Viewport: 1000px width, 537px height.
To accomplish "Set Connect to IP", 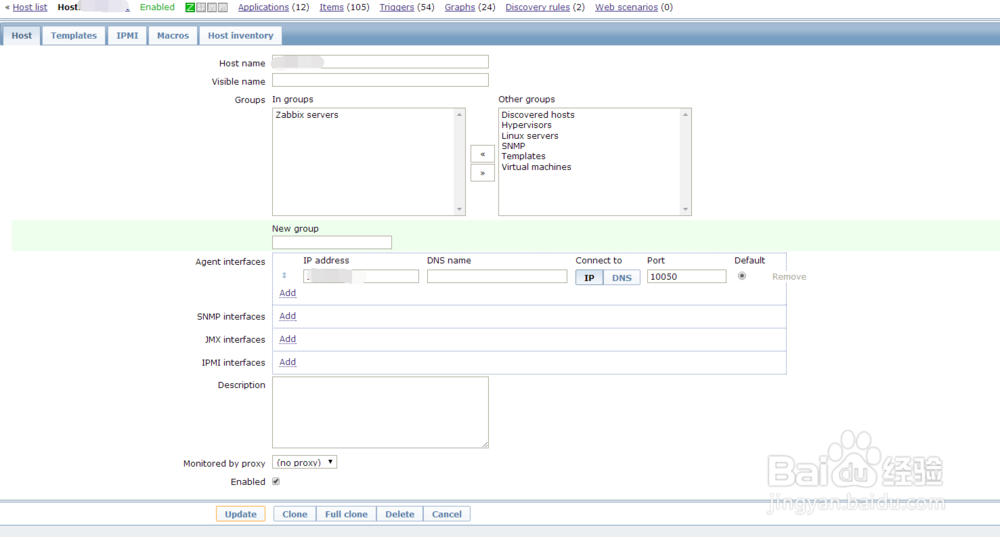I will tap(589, 277).
